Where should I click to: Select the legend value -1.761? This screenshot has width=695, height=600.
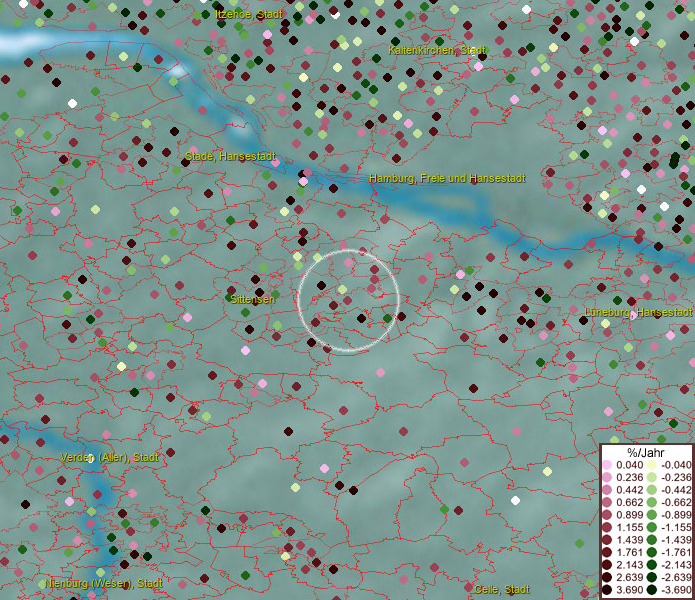(x=676, y=553)
